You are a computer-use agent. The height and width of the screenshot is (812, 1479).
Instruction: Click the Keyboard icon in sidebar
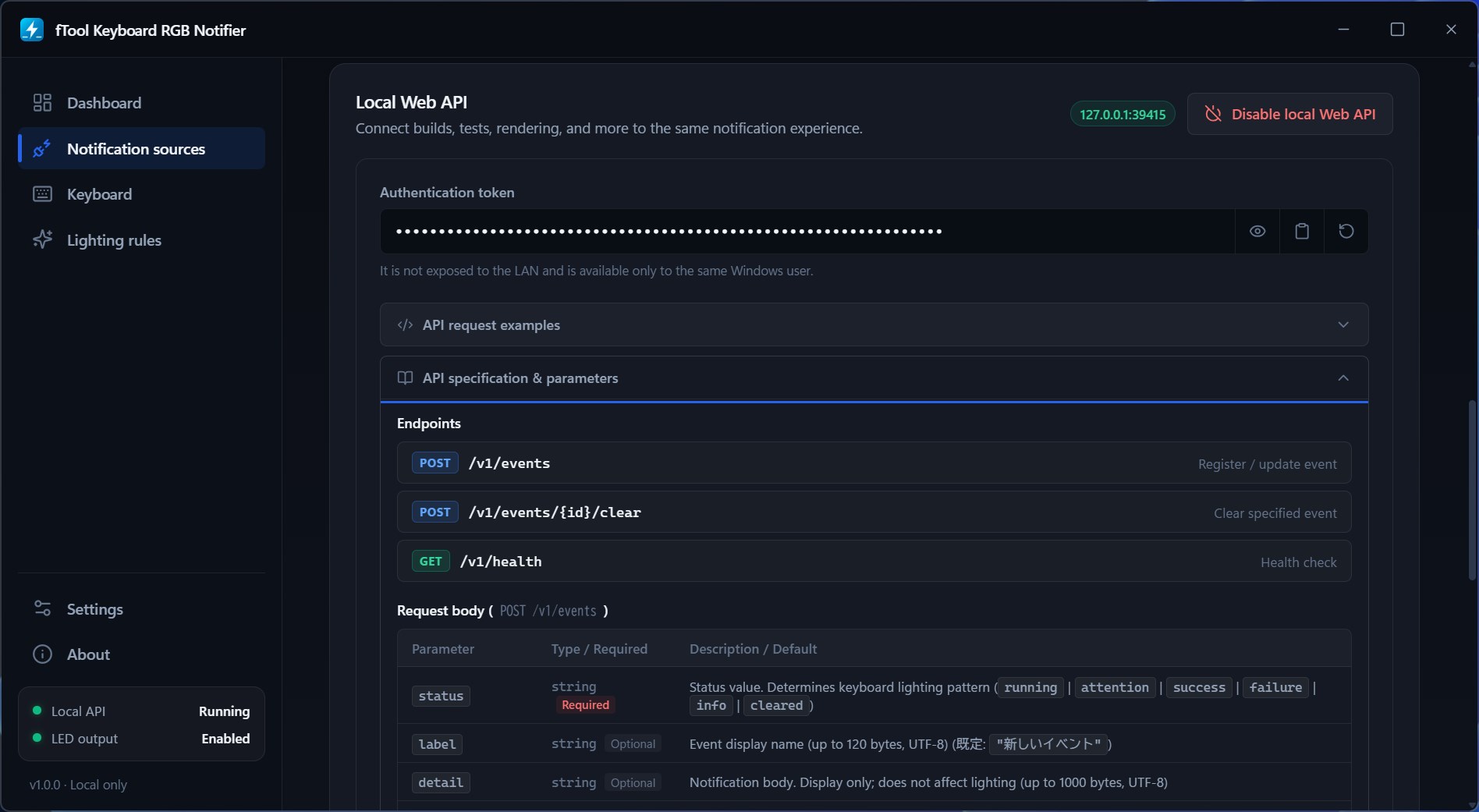point(42,193)
